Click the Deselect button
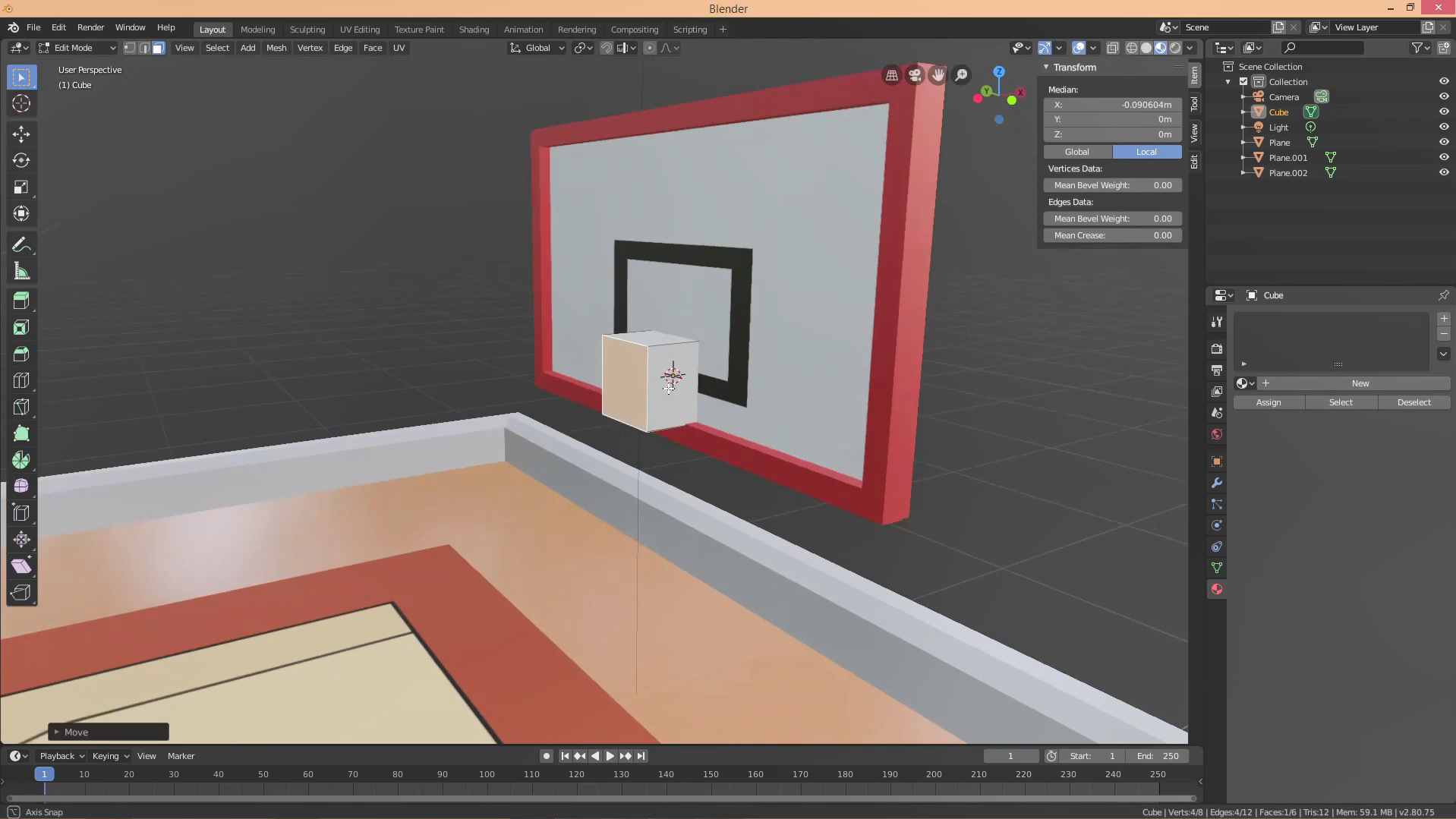The image size is (1456, 819). [1413, 402]
